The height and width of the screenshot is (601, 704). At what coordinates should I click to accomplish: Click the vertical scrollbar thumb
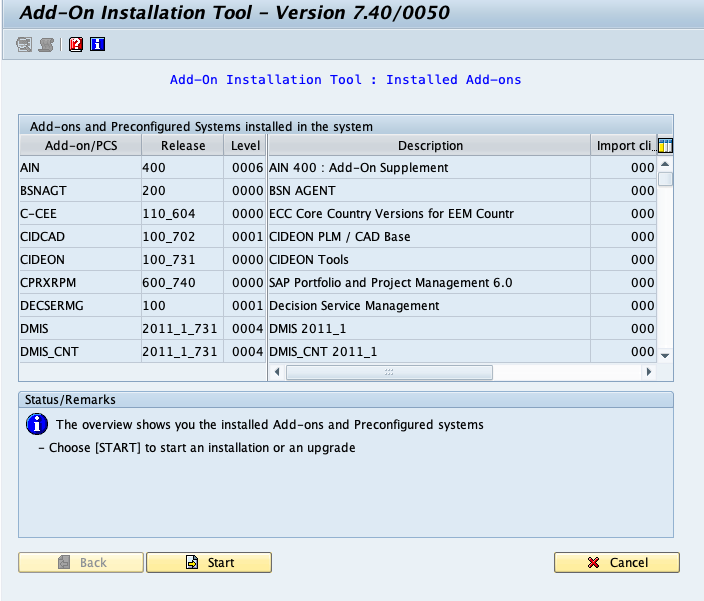tap(665, 179)
